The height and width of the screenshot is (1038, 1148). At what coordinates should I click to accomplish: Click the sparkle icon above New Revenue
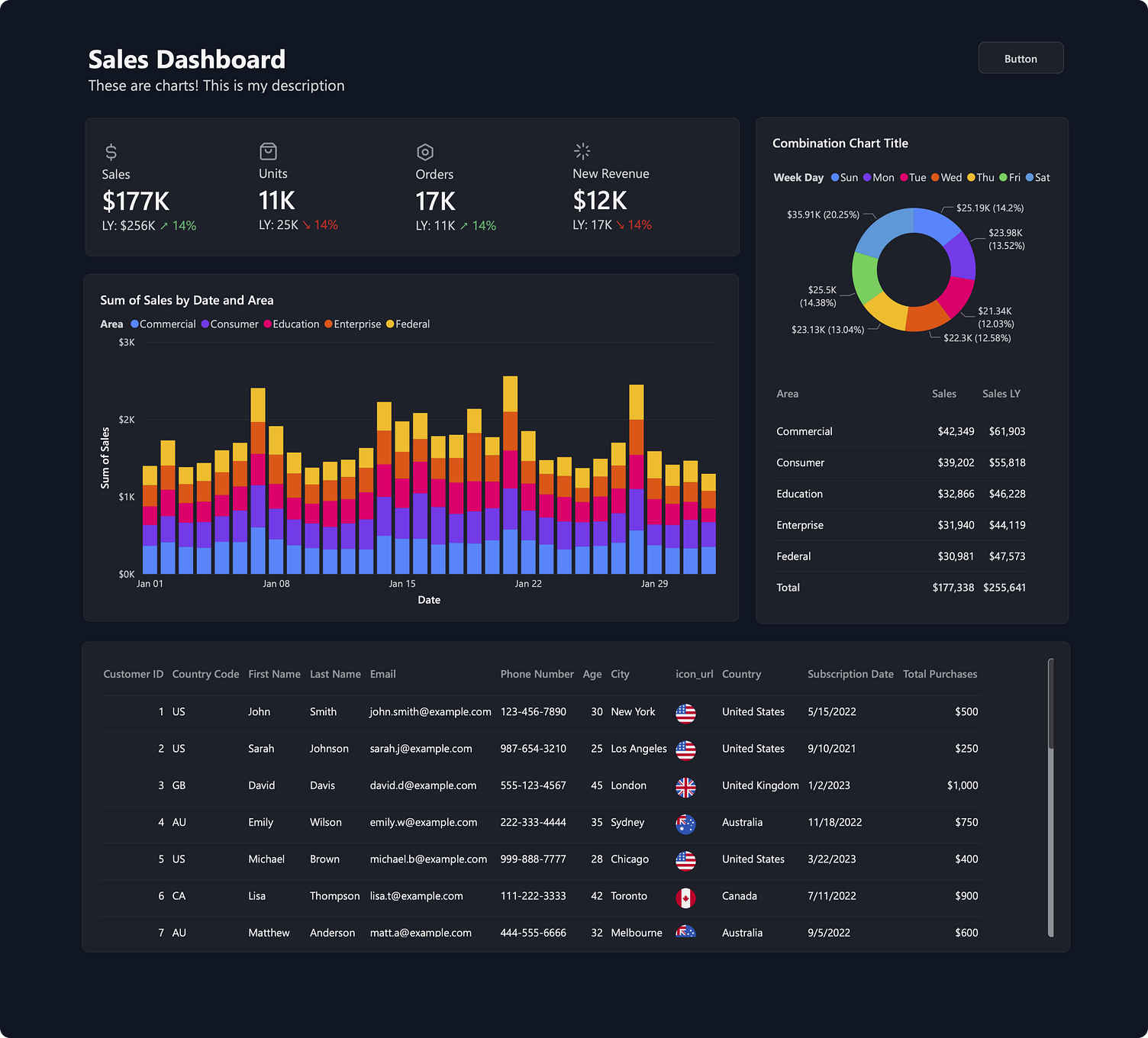pyautogui.click(x=582, y=150)
